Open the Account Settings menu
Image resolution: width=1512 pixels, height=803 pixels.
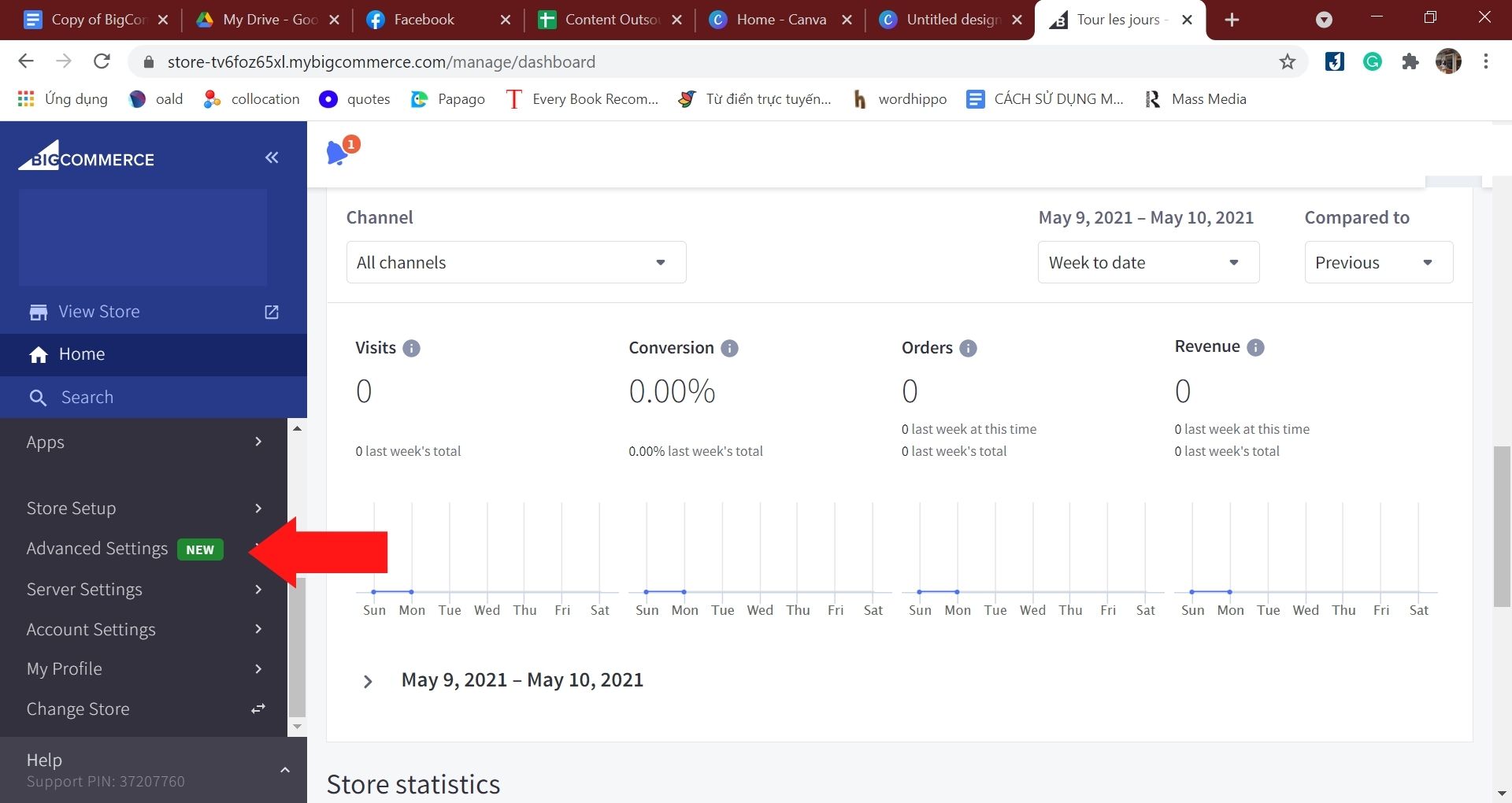coord(143,629)
